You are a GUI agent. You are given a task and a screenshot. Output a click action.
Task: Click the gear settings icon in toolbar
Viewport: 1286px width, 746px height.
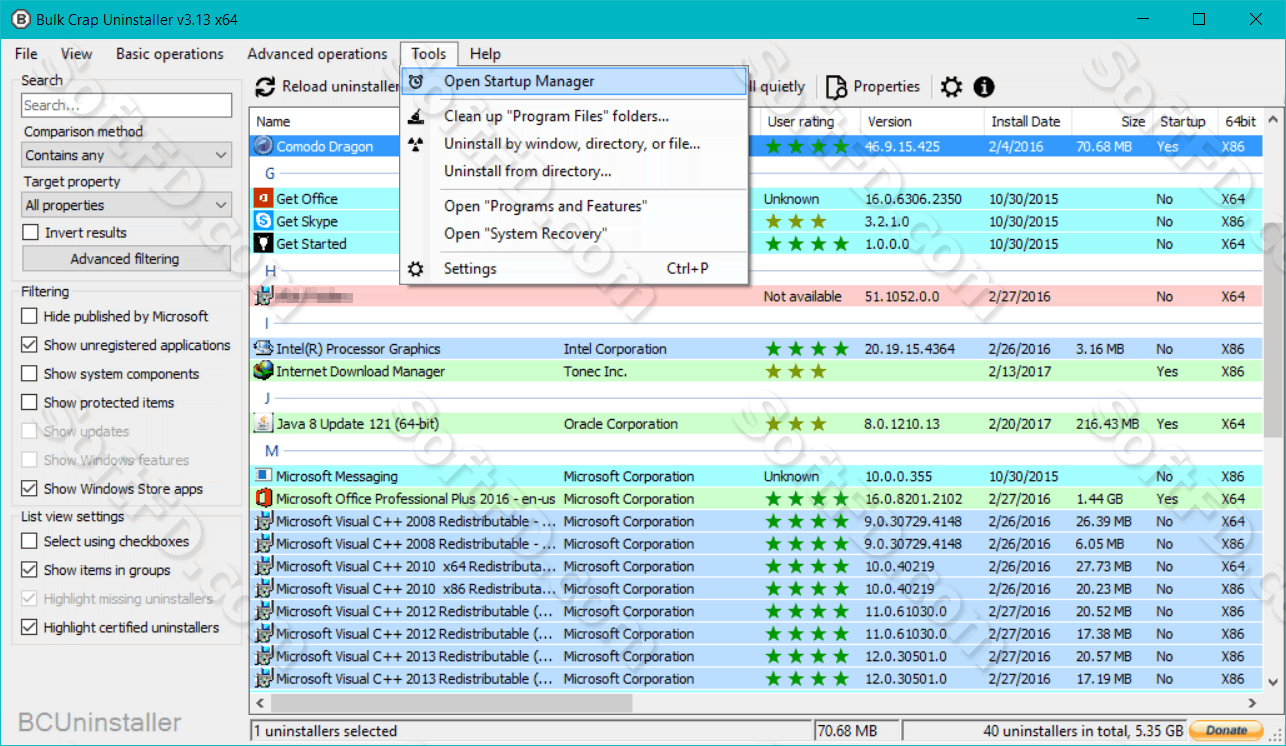pyautogui.click(x=951, y=87)
